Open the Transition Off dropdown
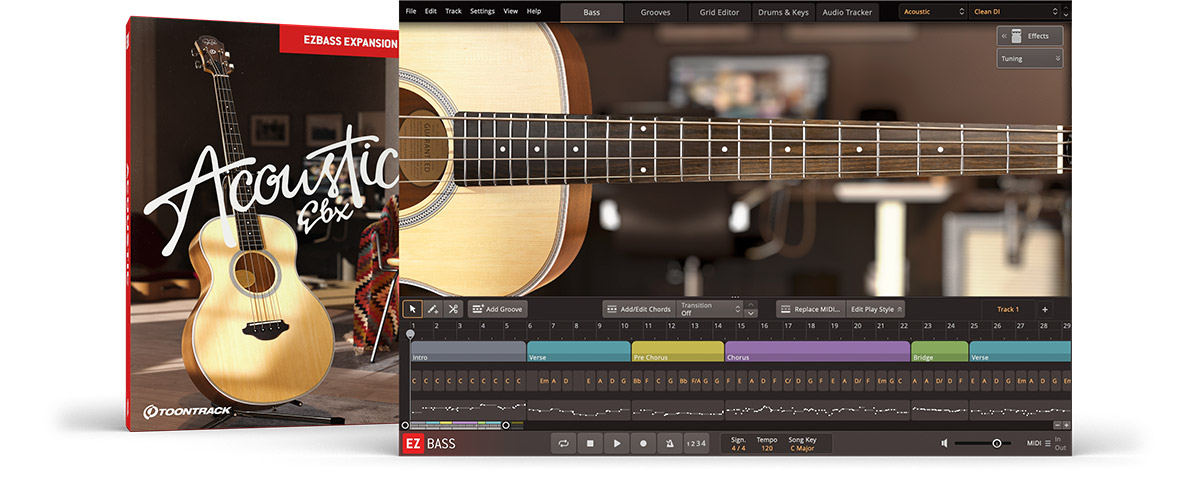This screenshot has width=1200, height=488. [709, 309]
